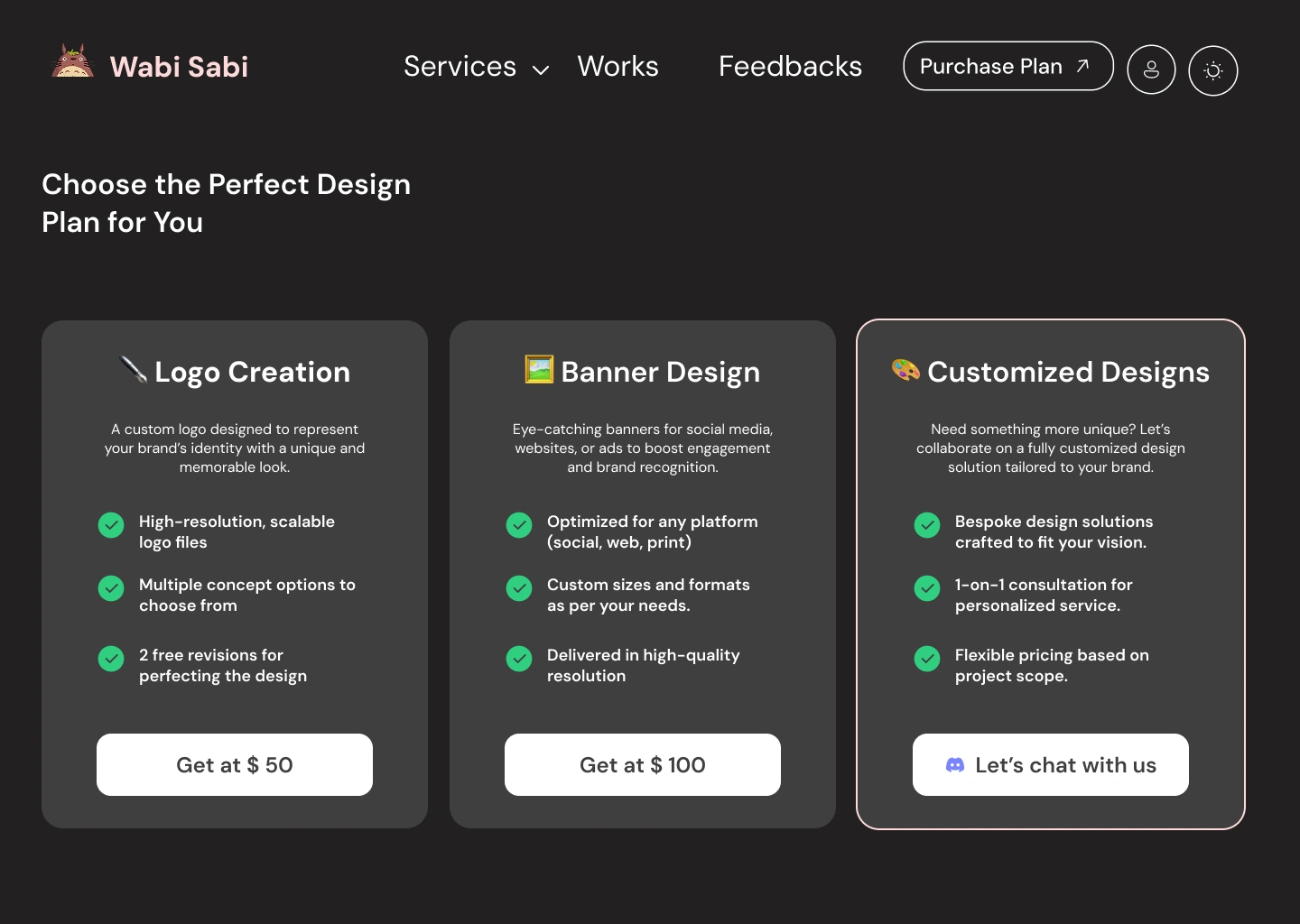This screenshot has height=924, width=1300.
Task: Open the user profile icon button
Action: 1151,70
